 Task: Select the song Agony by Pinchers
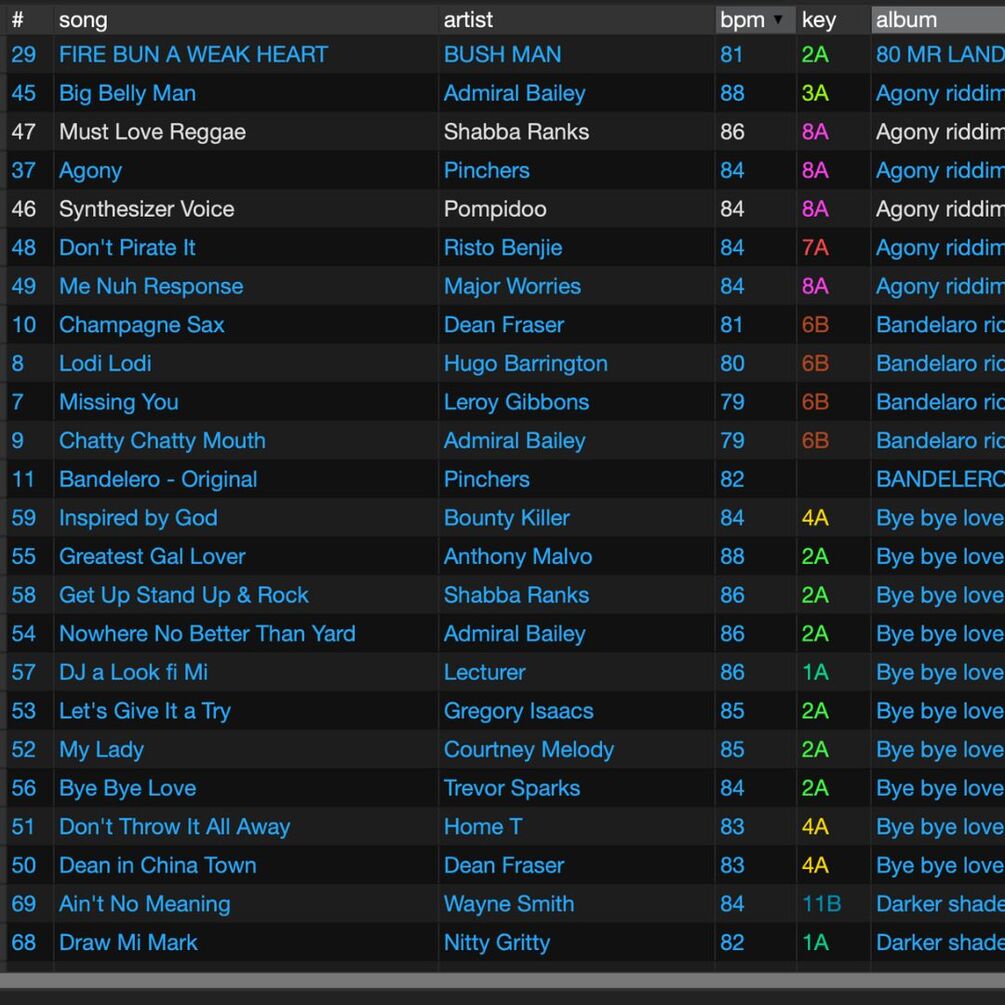click(90, 170)
